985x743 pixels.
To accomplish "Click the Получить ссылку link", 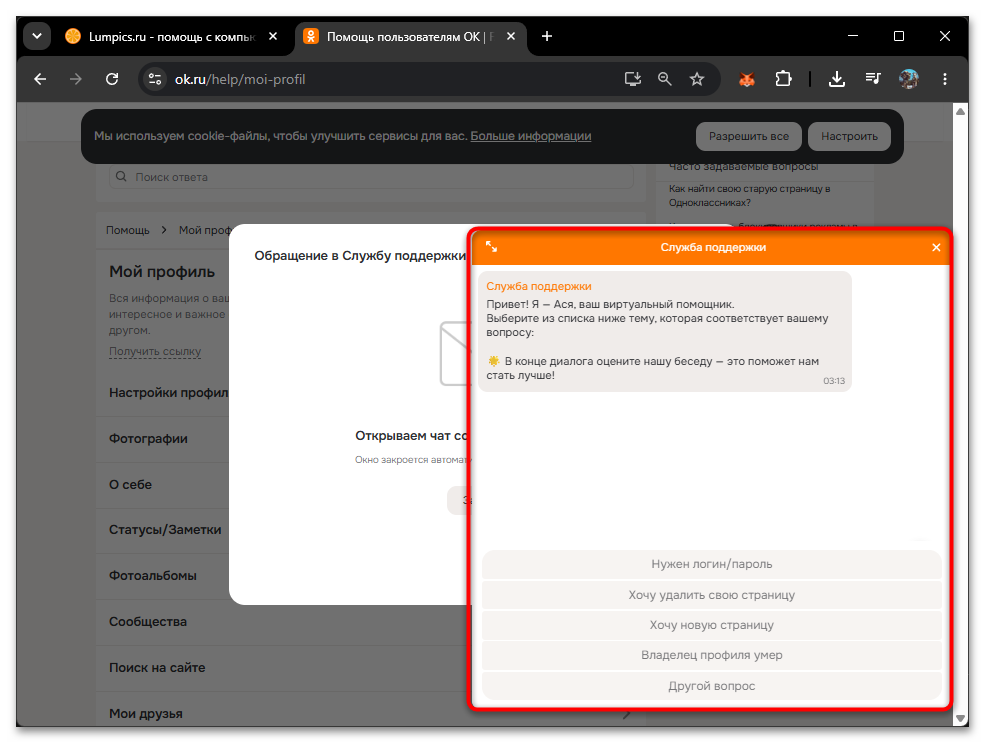I will click(155, 351).
